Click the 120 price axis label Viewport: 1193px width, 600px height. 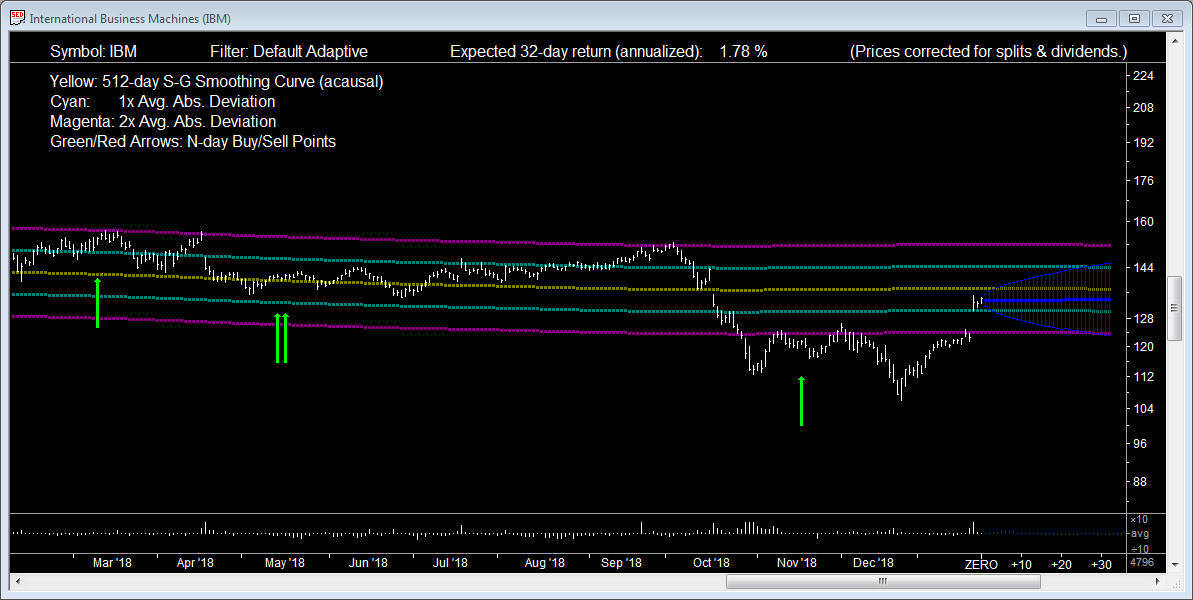click(1144, 347)
